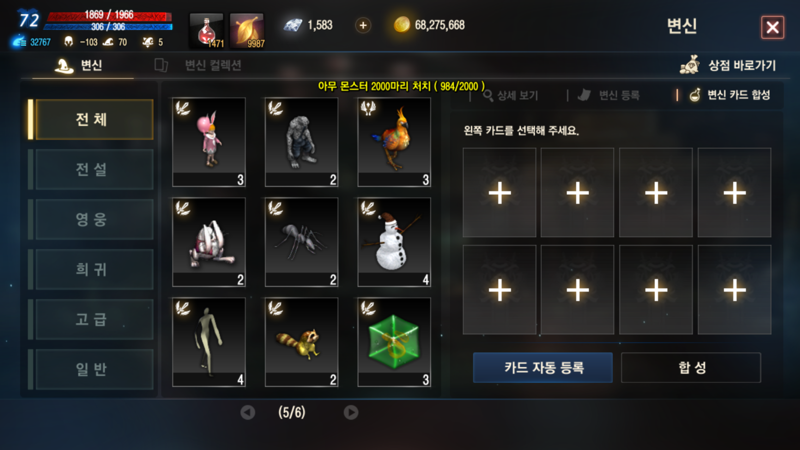Image resolution: width=800 pixels, height=450 pixels.
Task: Click the plus icon to add diamonds
Action: 363,25
